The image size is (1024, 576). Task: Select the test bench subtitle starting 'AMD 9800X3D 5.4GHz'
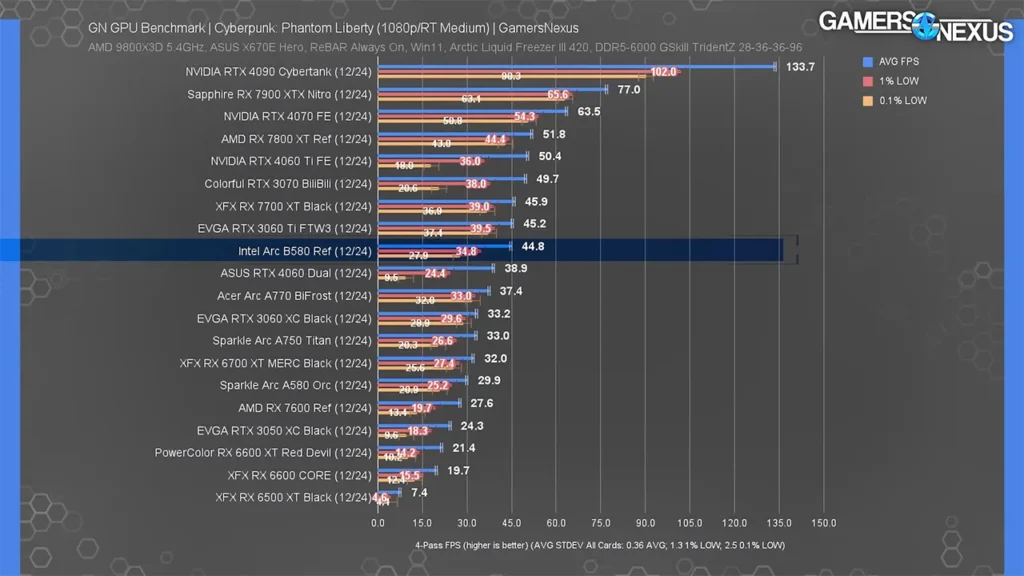[445, 47]
